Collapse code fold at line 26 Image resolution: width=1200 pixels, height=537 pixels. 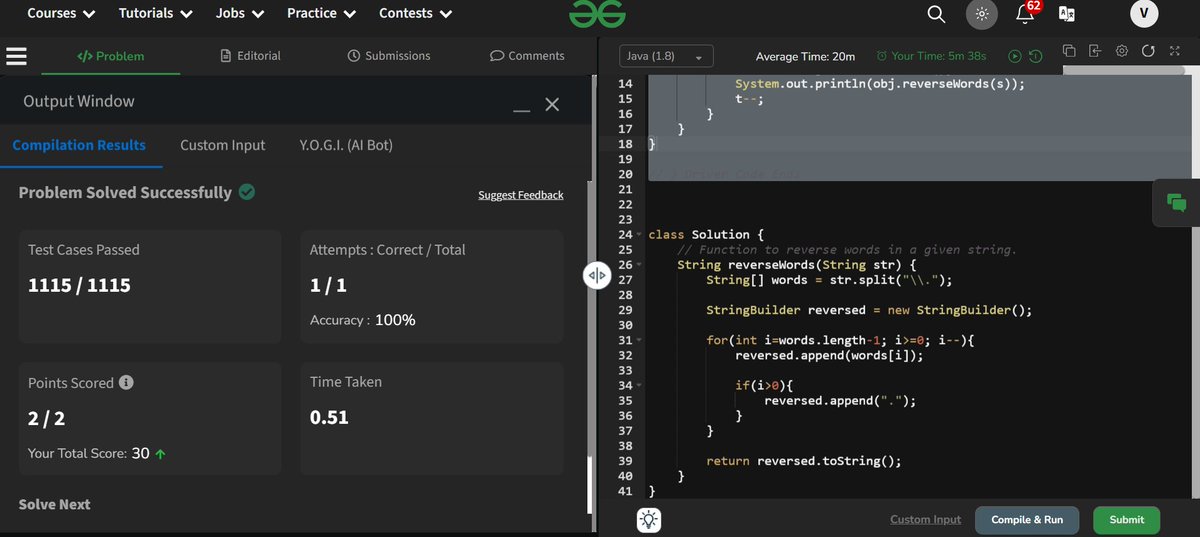click(x=638, y=265)
